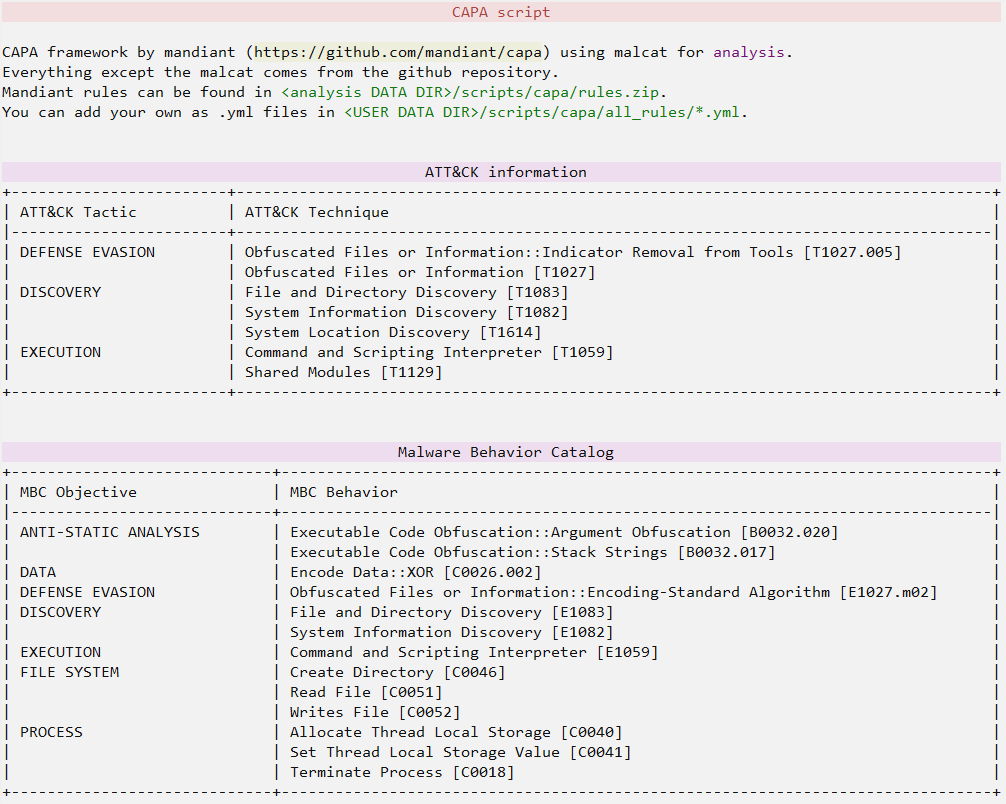Click the Encode Data::XOR C0026.002 entry
This screenshot has height=804, width=1006.
coord(415,572)
